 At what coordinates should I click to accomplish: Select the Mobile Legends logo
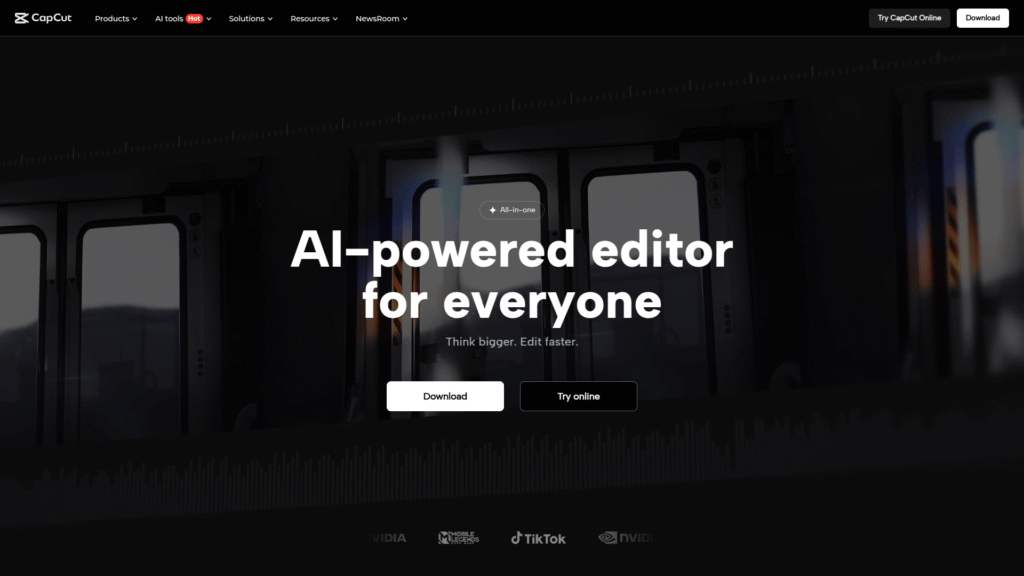click(x=458, y=538)
